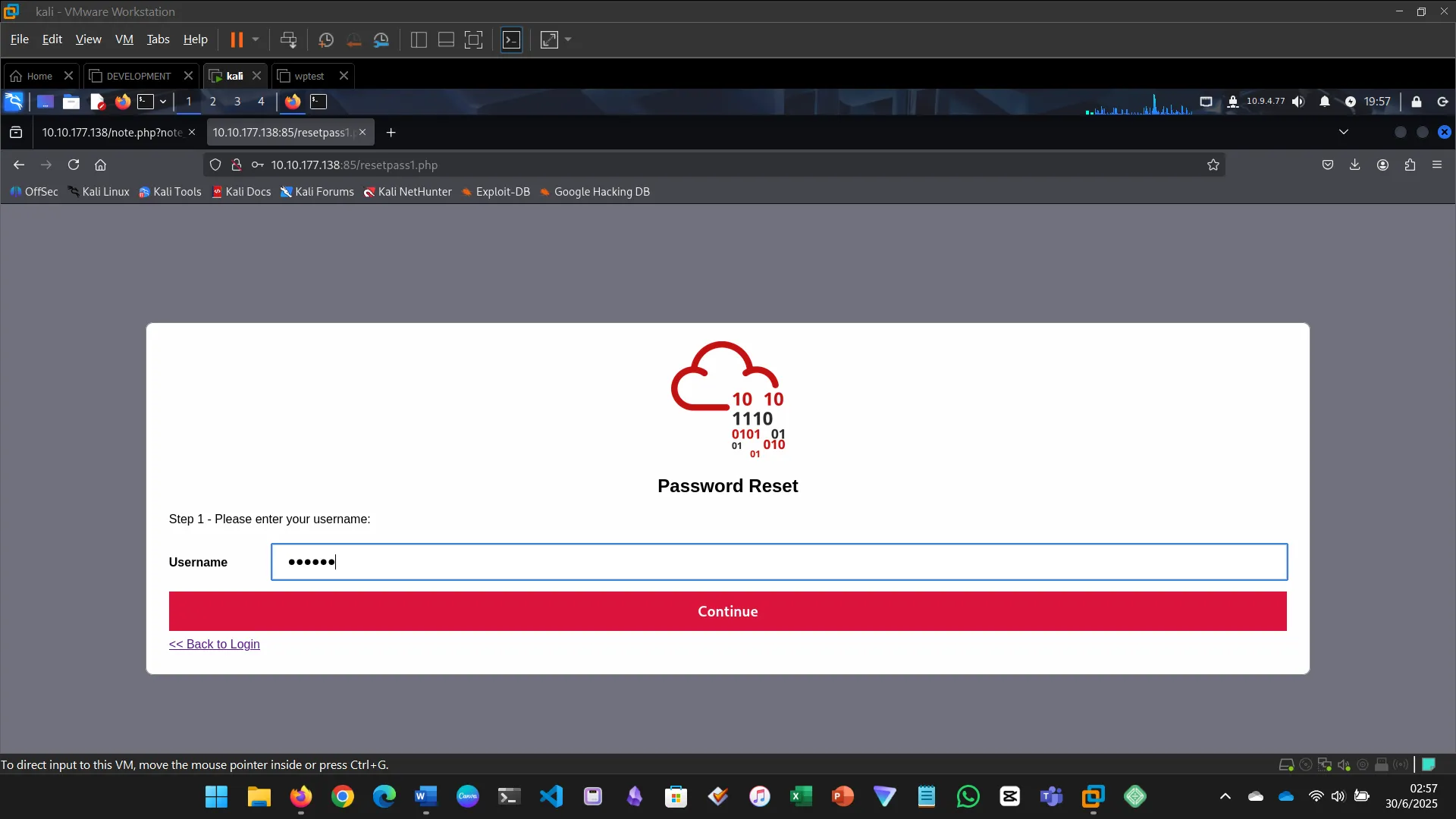
Task: Follow the Back to Login link
Action: pyautogui.click(x=214, y=644)
